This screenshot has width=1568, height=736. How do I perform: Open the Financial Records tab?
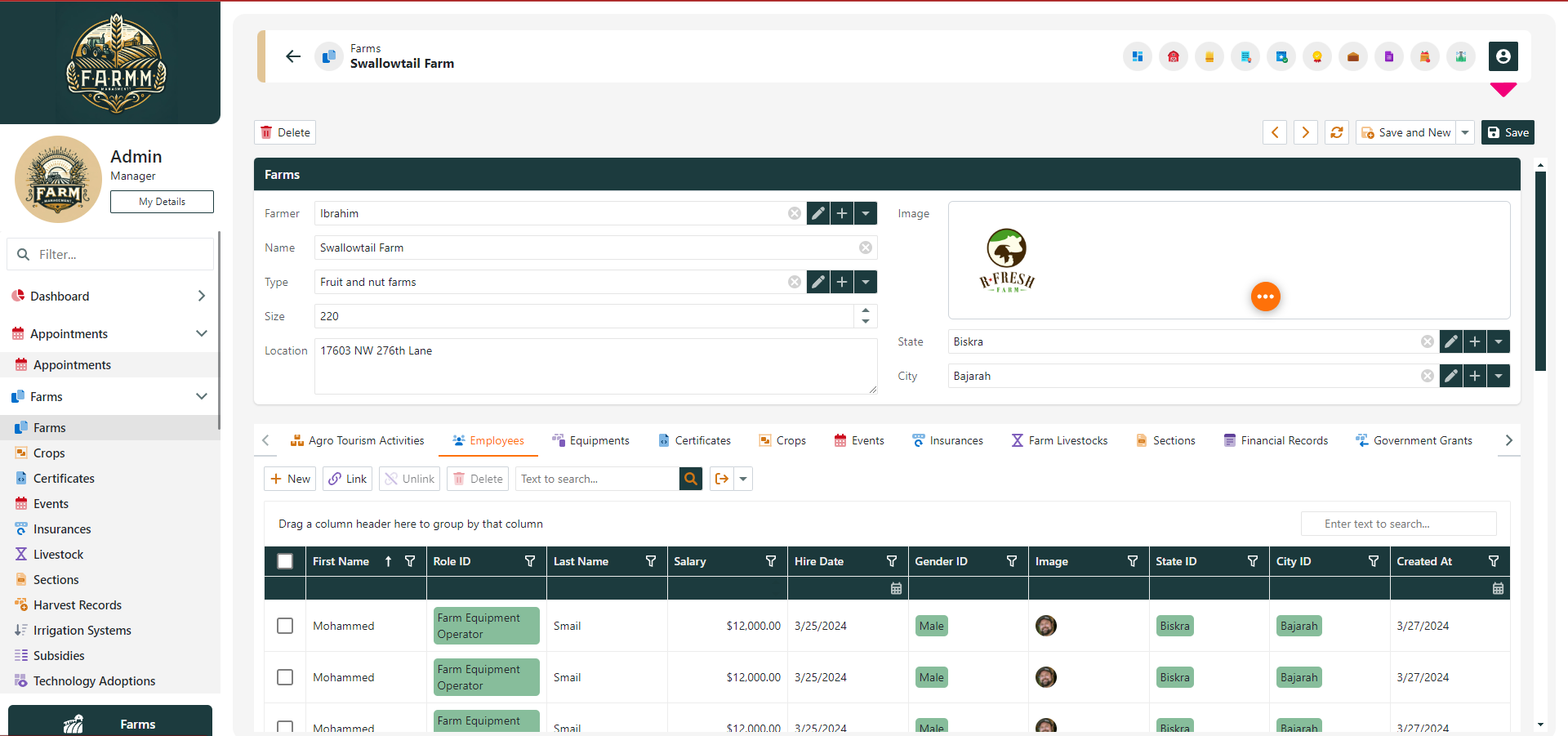click(1276, 440)
